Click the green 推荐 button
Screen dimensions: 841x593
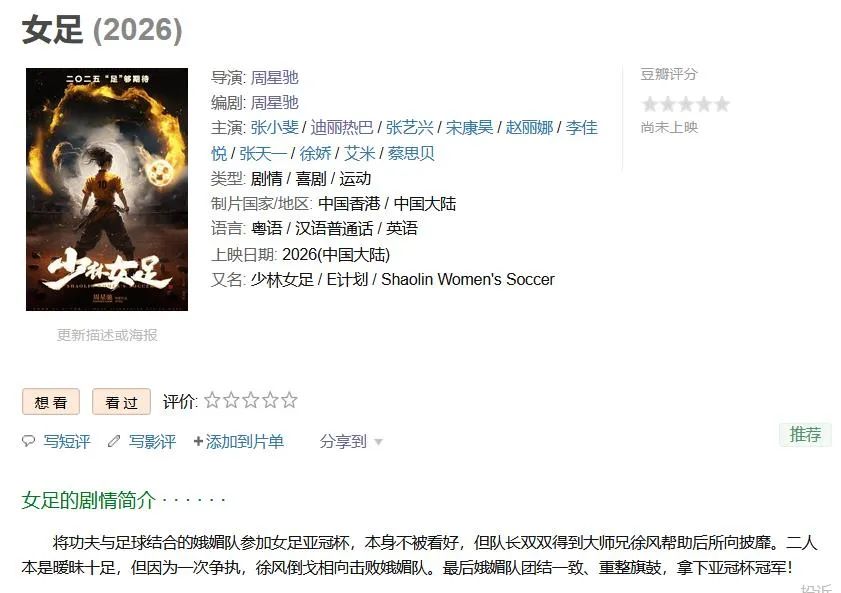click(x=805, y=434)
